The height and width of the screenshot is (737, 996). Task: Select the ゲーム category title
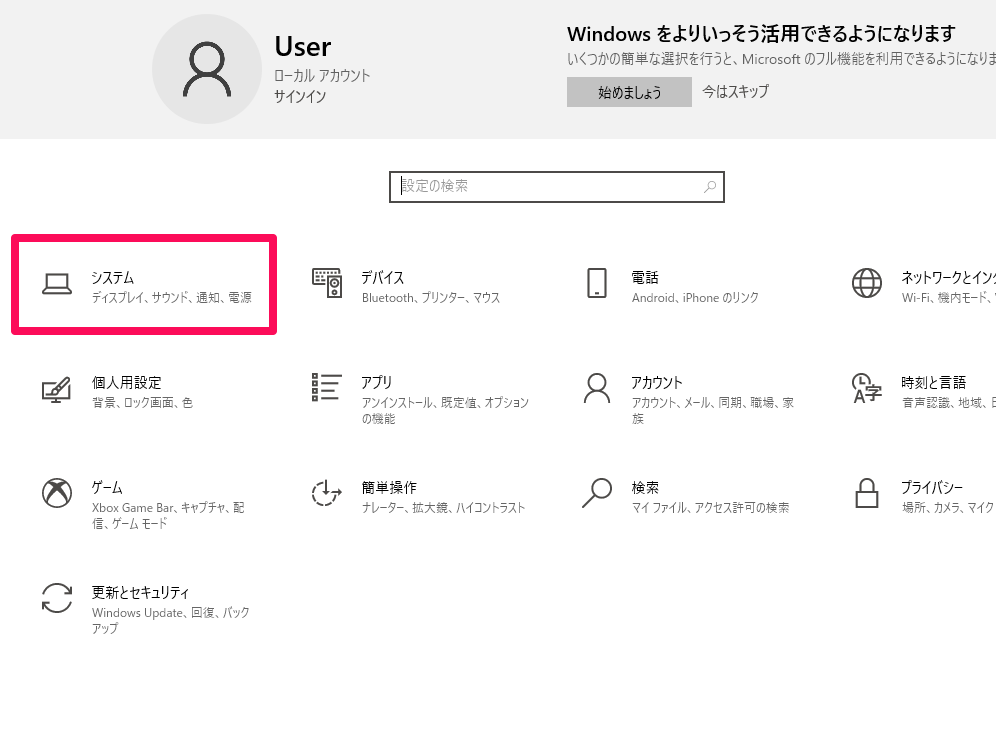coord(107,487)
